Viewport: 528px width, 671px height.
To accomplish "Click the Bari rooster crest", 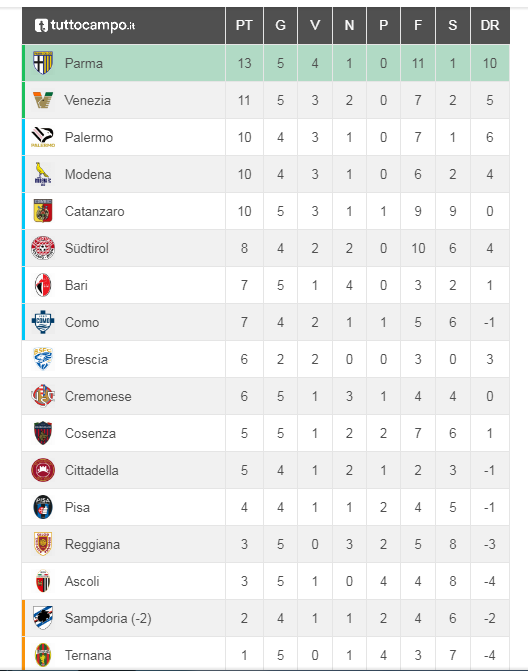I will pyautogui.click(x=43, y=285).
